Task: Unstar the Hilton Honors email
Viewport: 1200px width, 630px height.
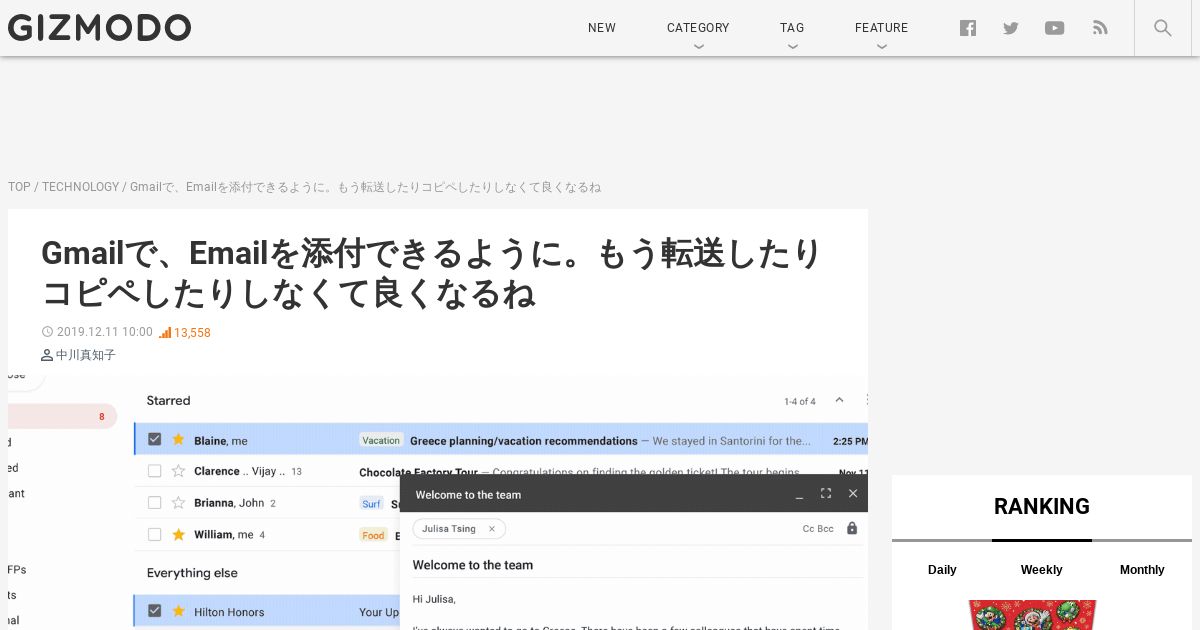Action: tap(178, 611)
